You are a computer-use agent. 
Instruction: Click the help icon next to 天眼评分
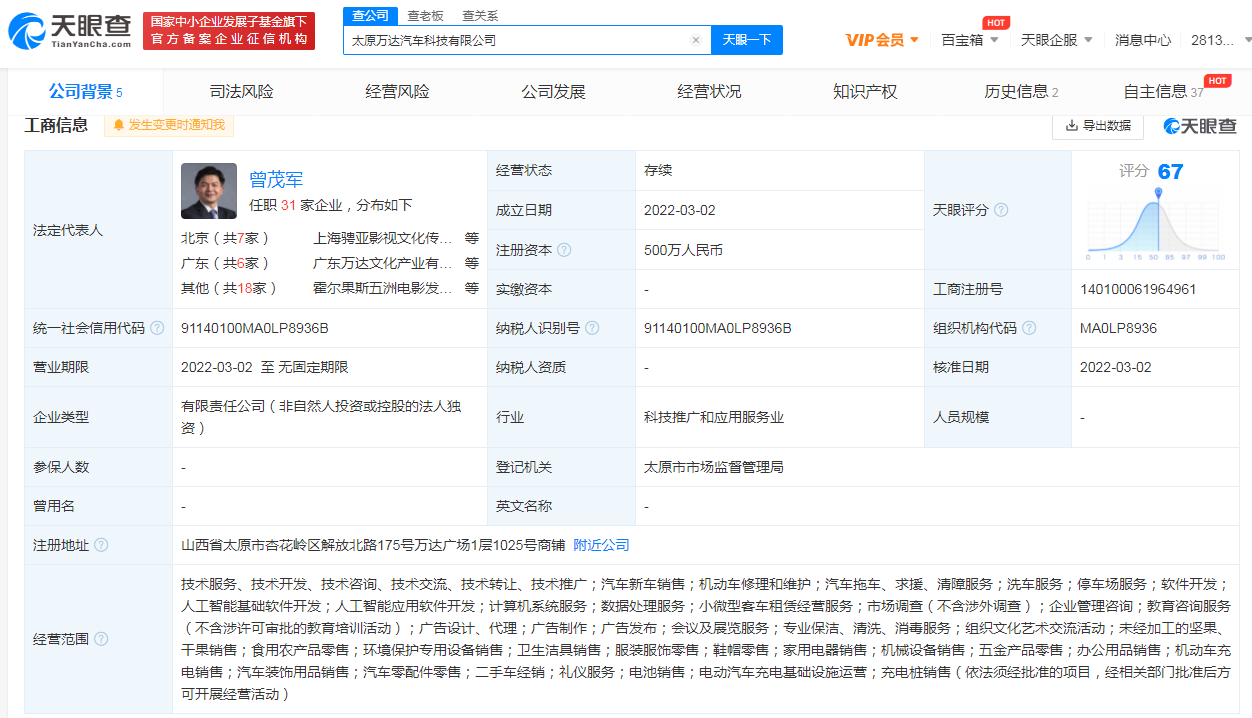[1001, 210]
